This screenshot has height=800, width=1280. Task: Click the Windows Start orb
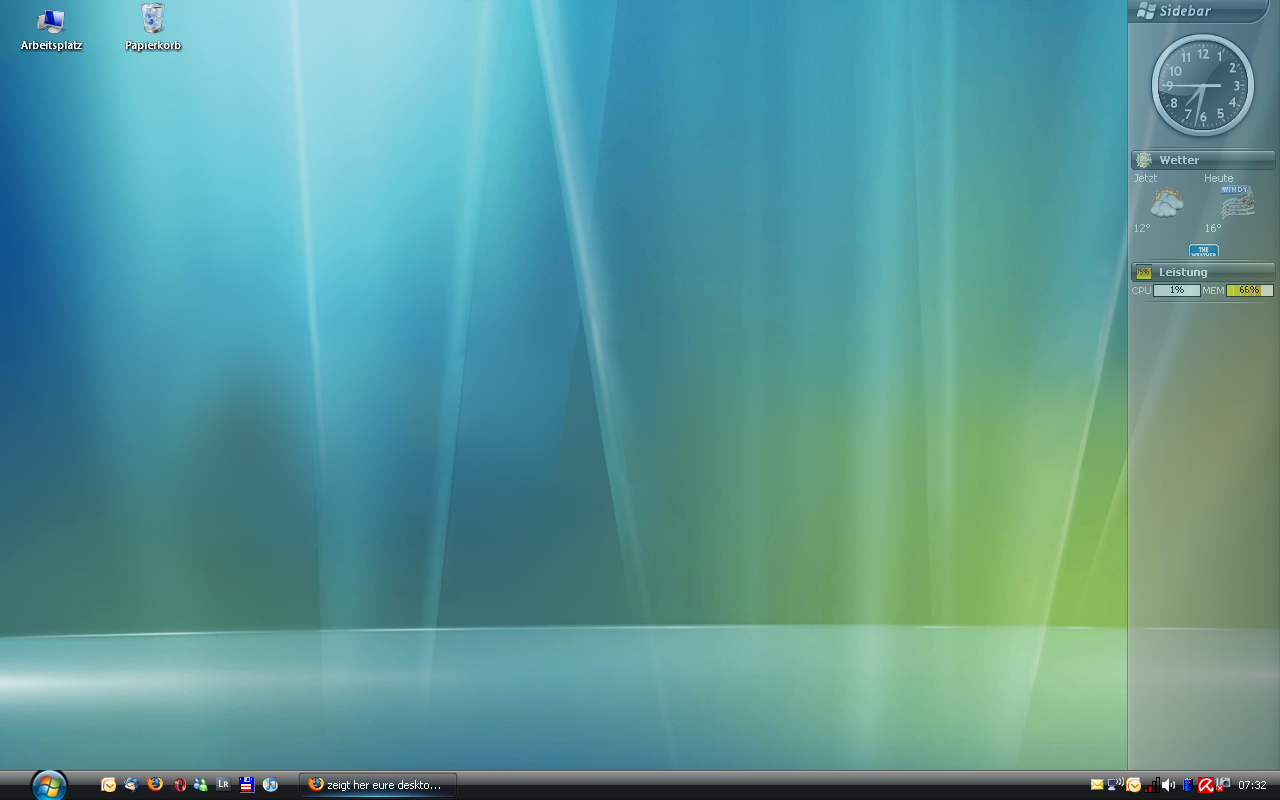[x=48, y=785]
